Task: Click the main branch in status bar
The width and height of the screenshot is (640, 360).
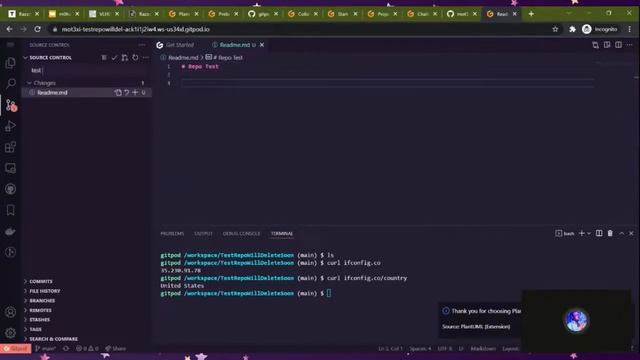Action: coord(46,349)
